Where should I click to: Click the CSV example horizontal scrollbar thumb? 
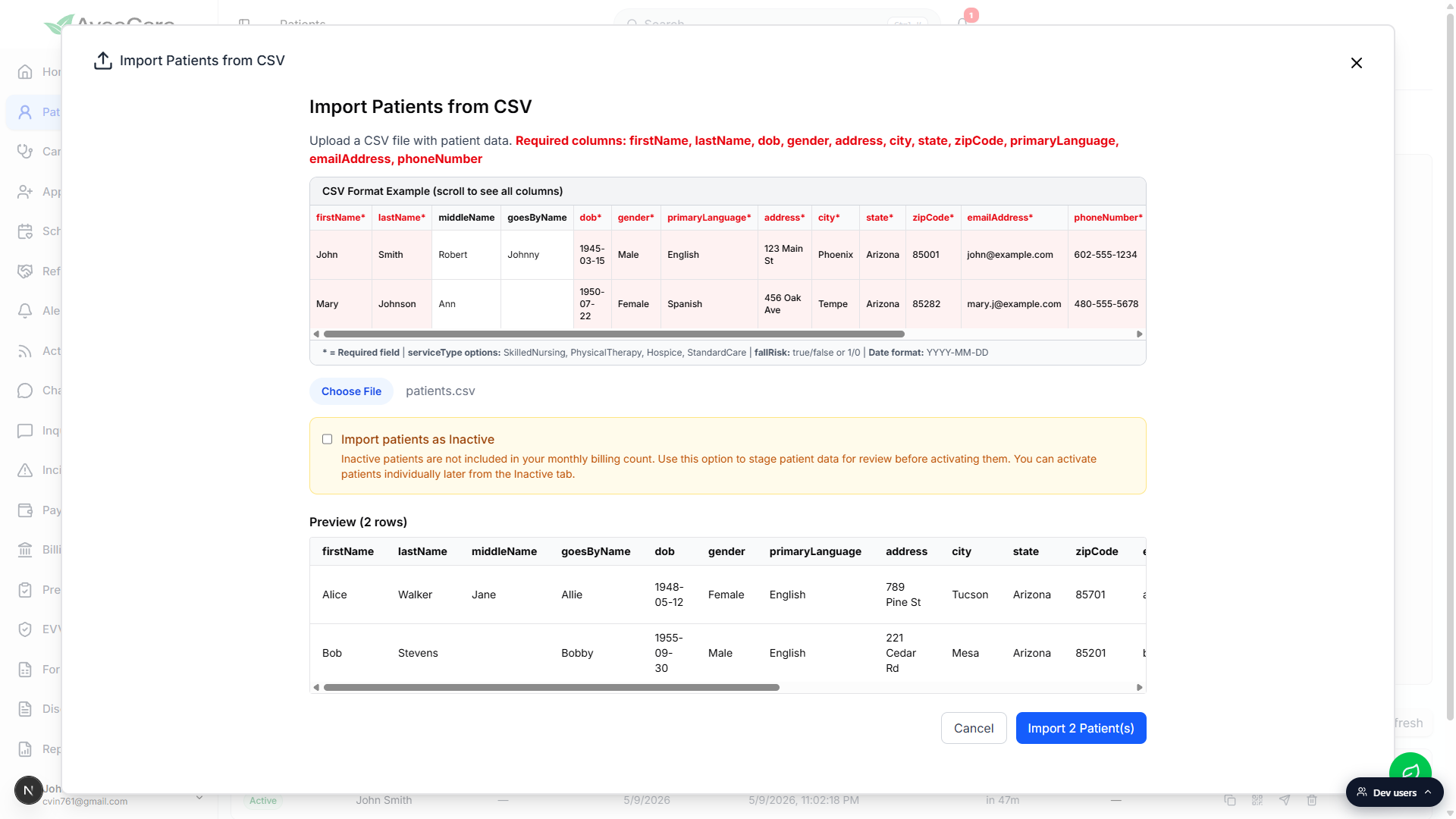pyautogui.click(x=614, y=334)
